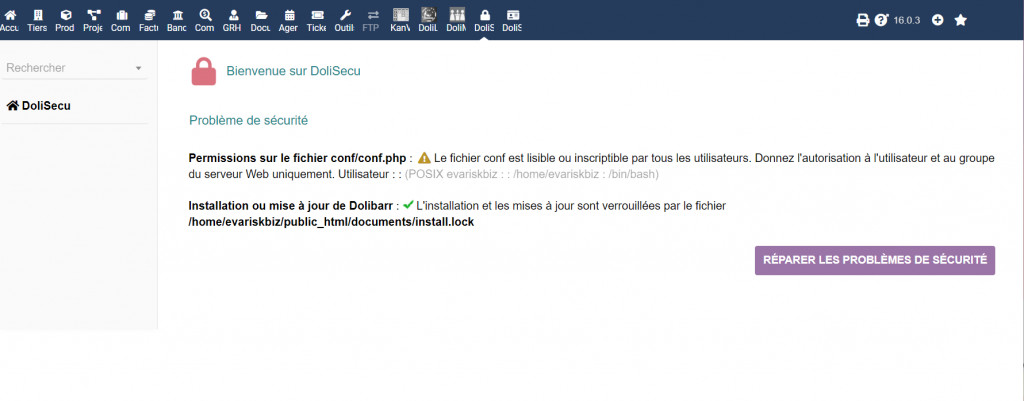Open the Facturation coins icon menu
The height and width of the screenshot is (401, 1024).
(x=149, y=20)
